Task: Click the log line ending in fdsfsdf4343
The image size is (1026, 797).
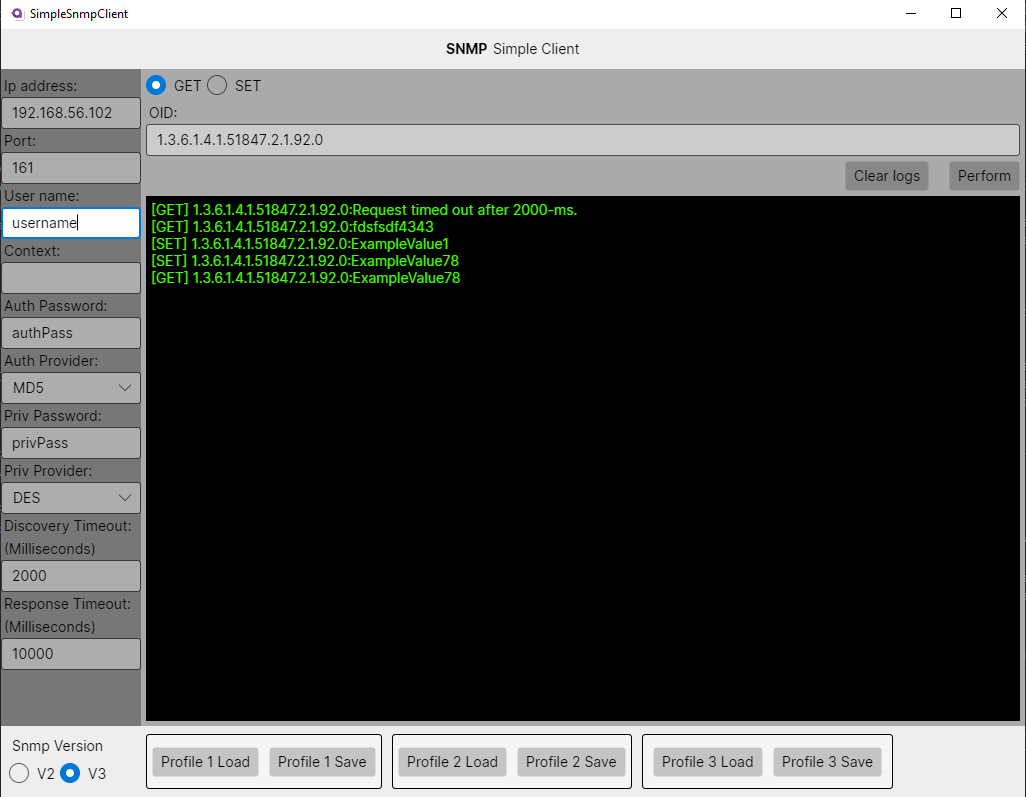Action: pos(292,227)
